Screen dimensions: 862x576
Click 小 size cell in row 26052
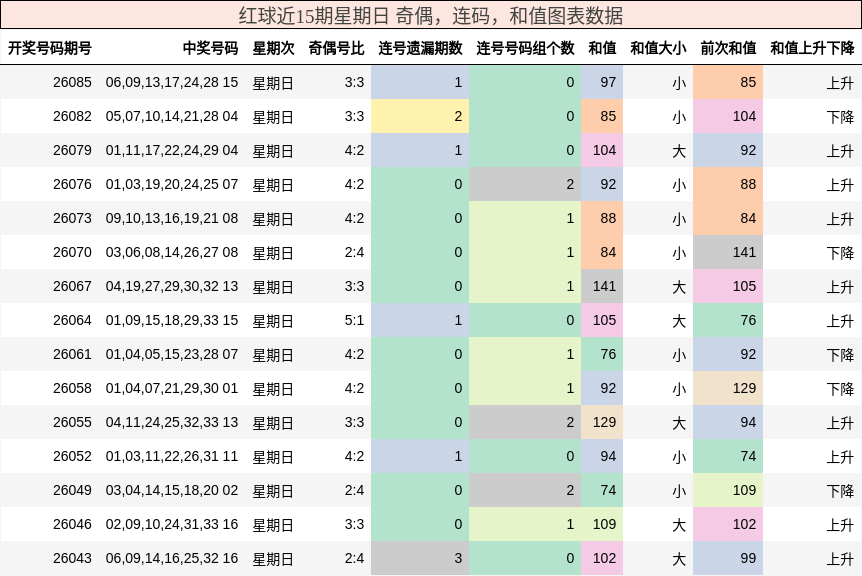tap(679, 457)
